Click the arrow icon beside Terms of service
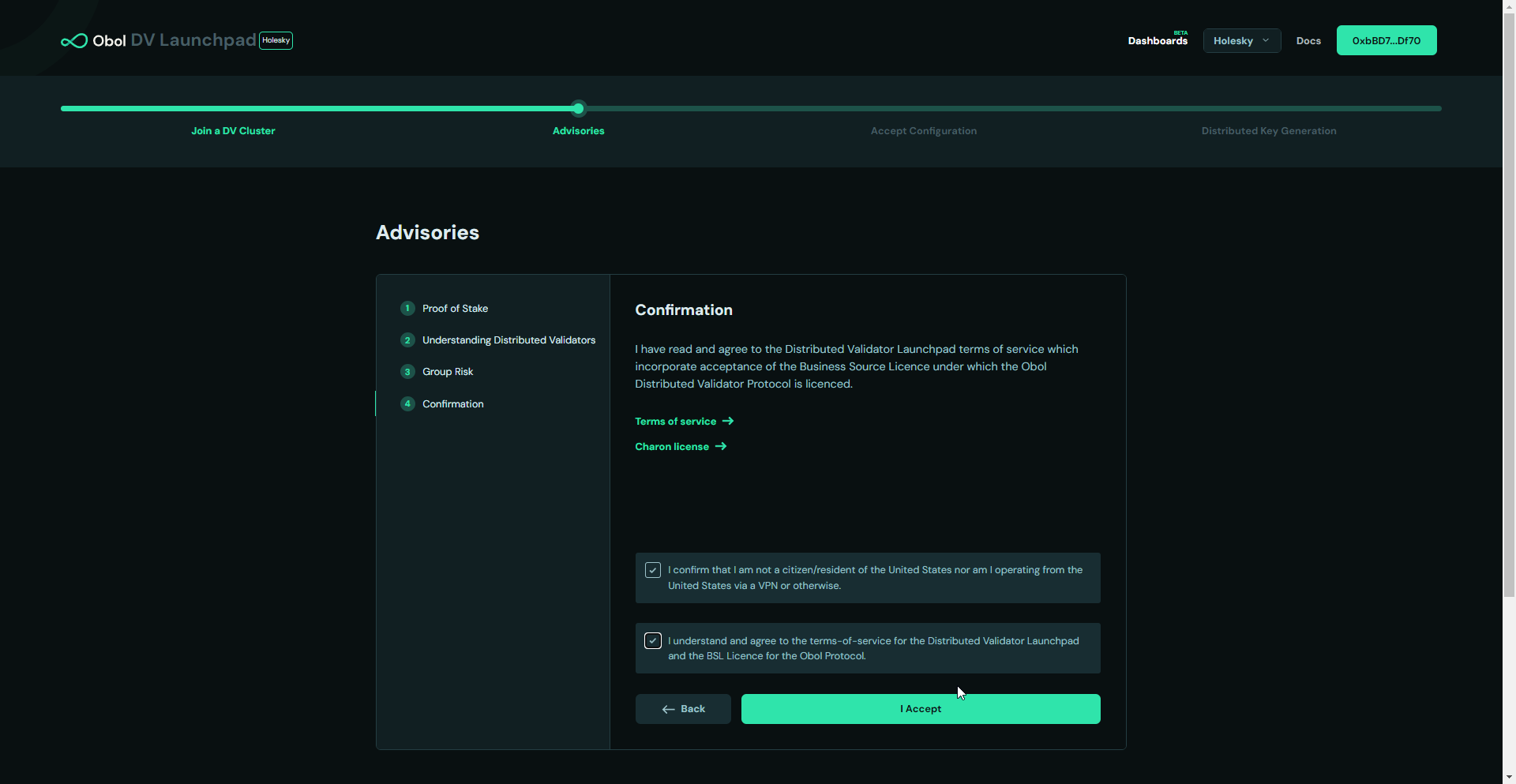Viewport: 1516px width, 784px height. pos(728,422)
